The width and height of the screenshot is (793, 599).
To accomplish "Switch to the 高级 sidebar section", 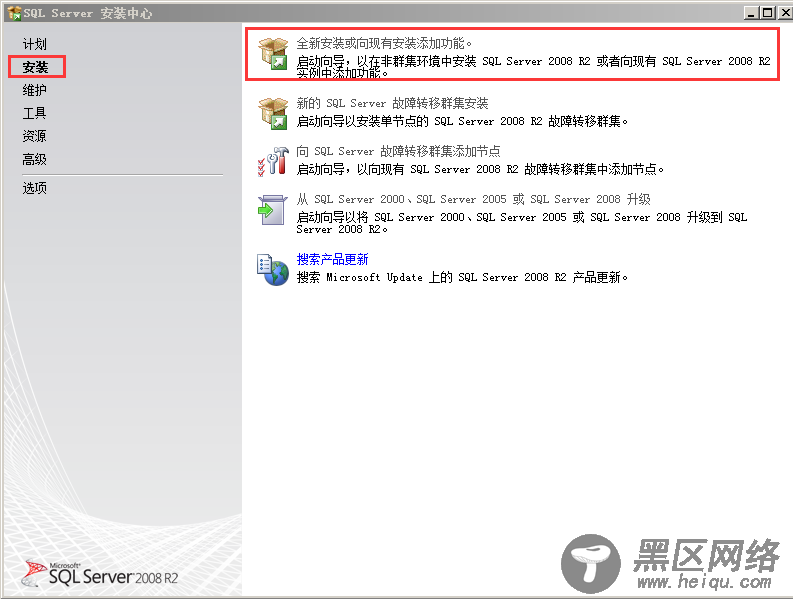I will [x=34, y=159].
